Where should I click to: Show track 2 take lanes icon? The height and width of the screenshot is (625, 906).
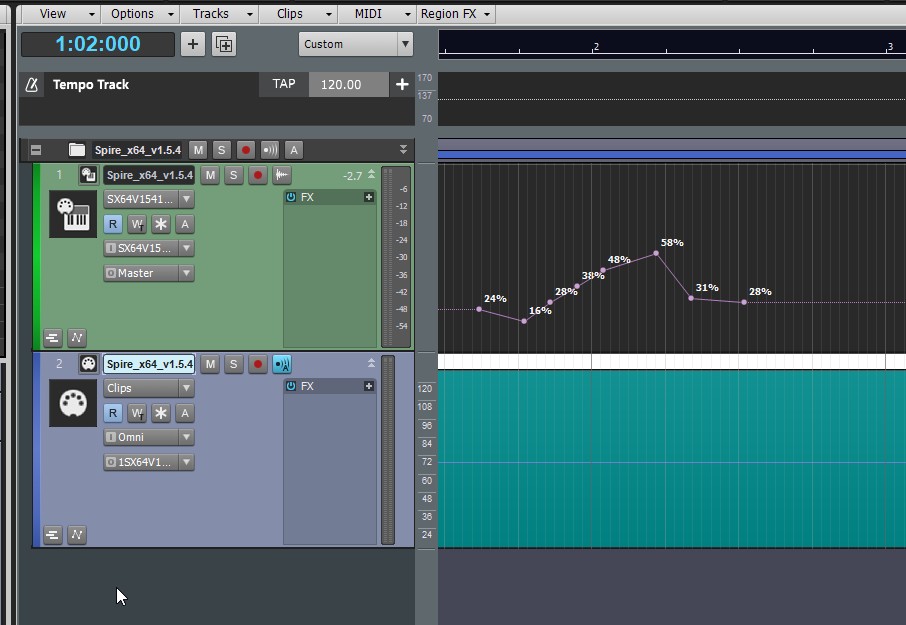point(53,535)
